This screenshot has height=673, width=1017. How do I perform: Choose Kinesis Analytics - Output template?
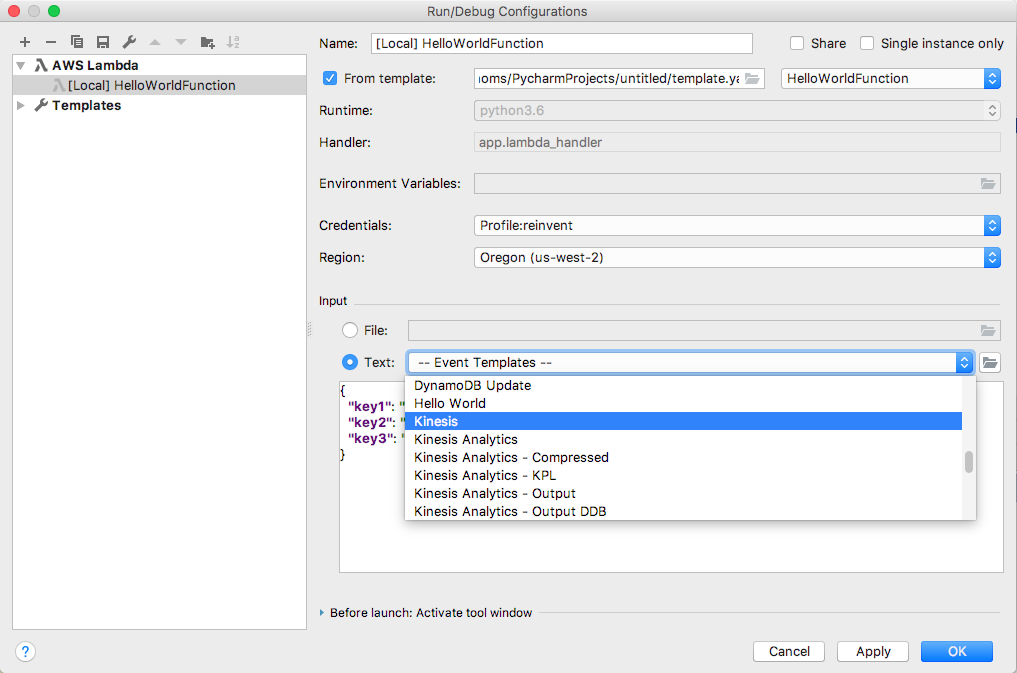(684, 493)
